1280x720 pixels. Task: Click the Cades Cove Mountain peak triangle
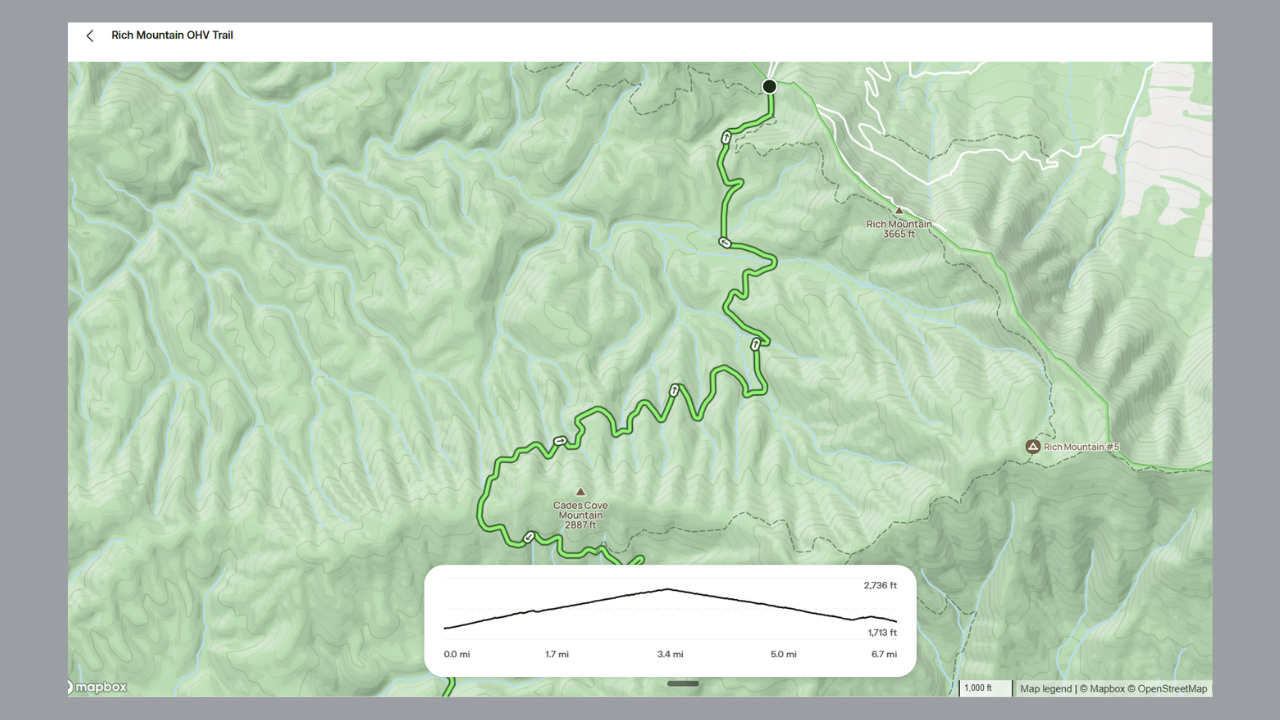[x=580, y=492]
